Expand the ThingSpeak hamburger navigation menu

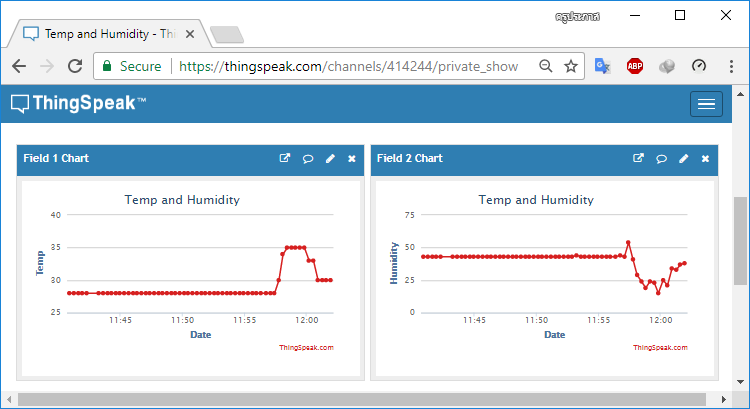(707, 104)
